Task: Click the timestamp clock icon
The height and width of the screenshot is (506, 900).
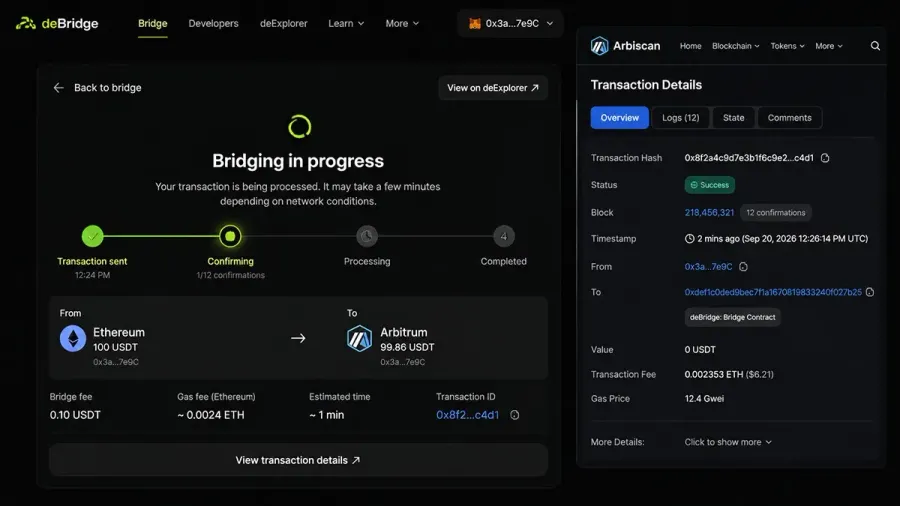Action: click(x=689, y=239)
